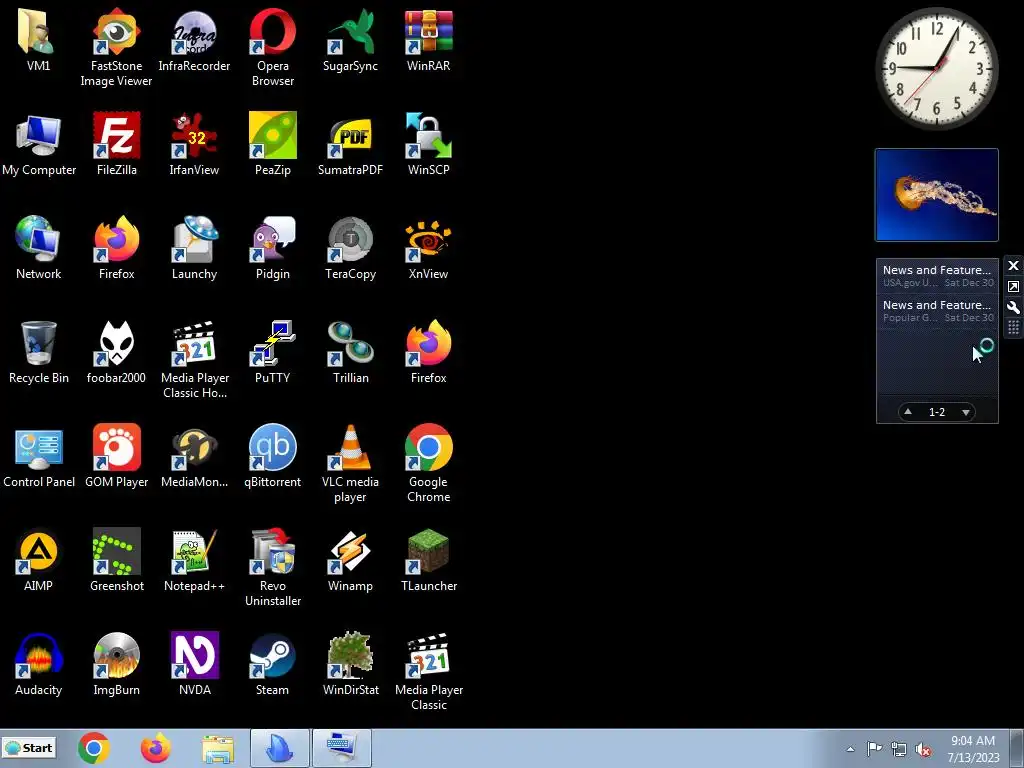1024x768 pixels.
Task: Click the jellyfish slideshow gadget image
Action: pos(936,195)
